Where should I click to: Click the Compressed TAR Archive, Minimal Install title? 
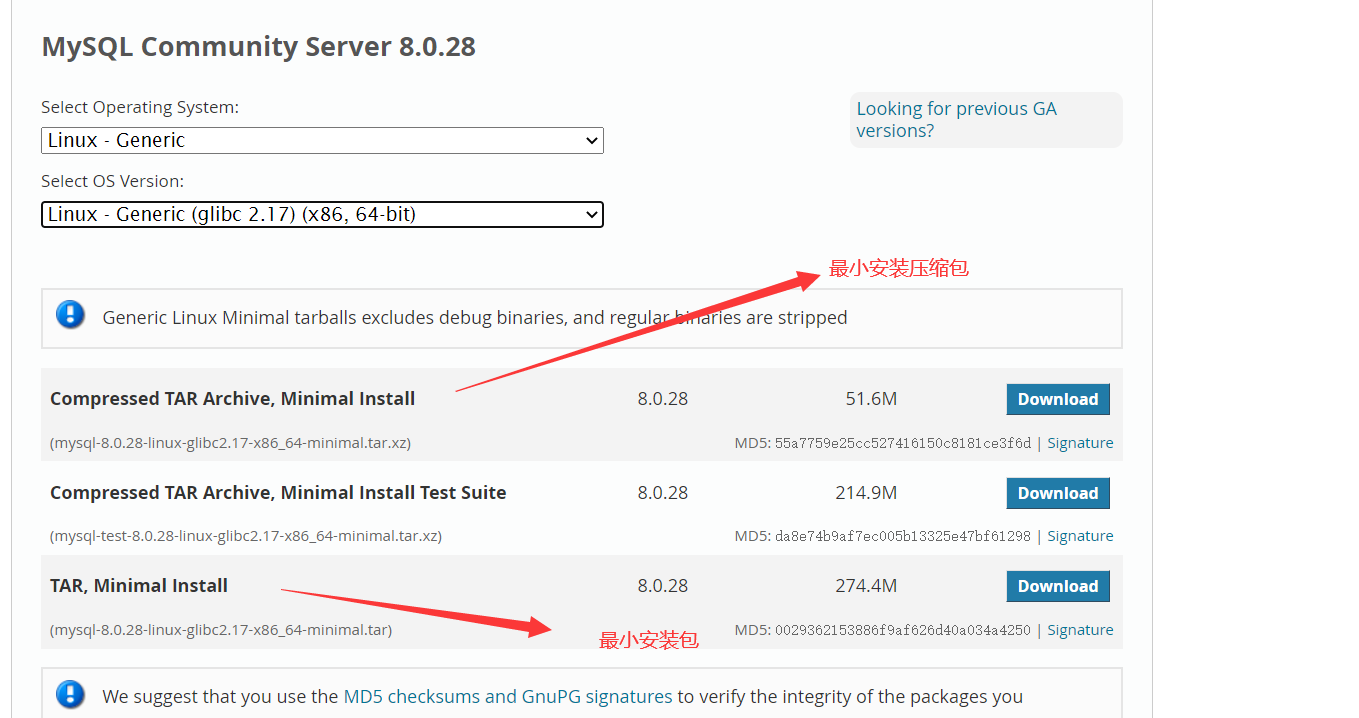tap(232, 398)
